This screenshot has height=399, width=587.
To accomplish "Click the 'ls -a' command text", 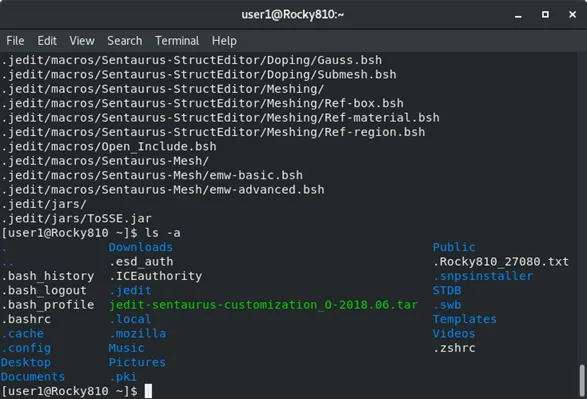I will tap(162, 233).
